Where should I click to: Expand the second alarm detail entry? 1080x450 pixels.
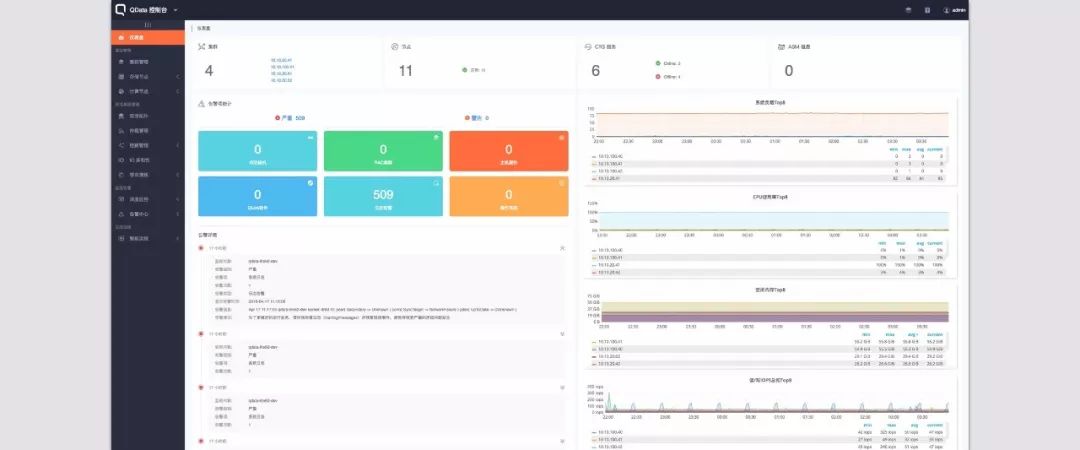tap(562, 334)
